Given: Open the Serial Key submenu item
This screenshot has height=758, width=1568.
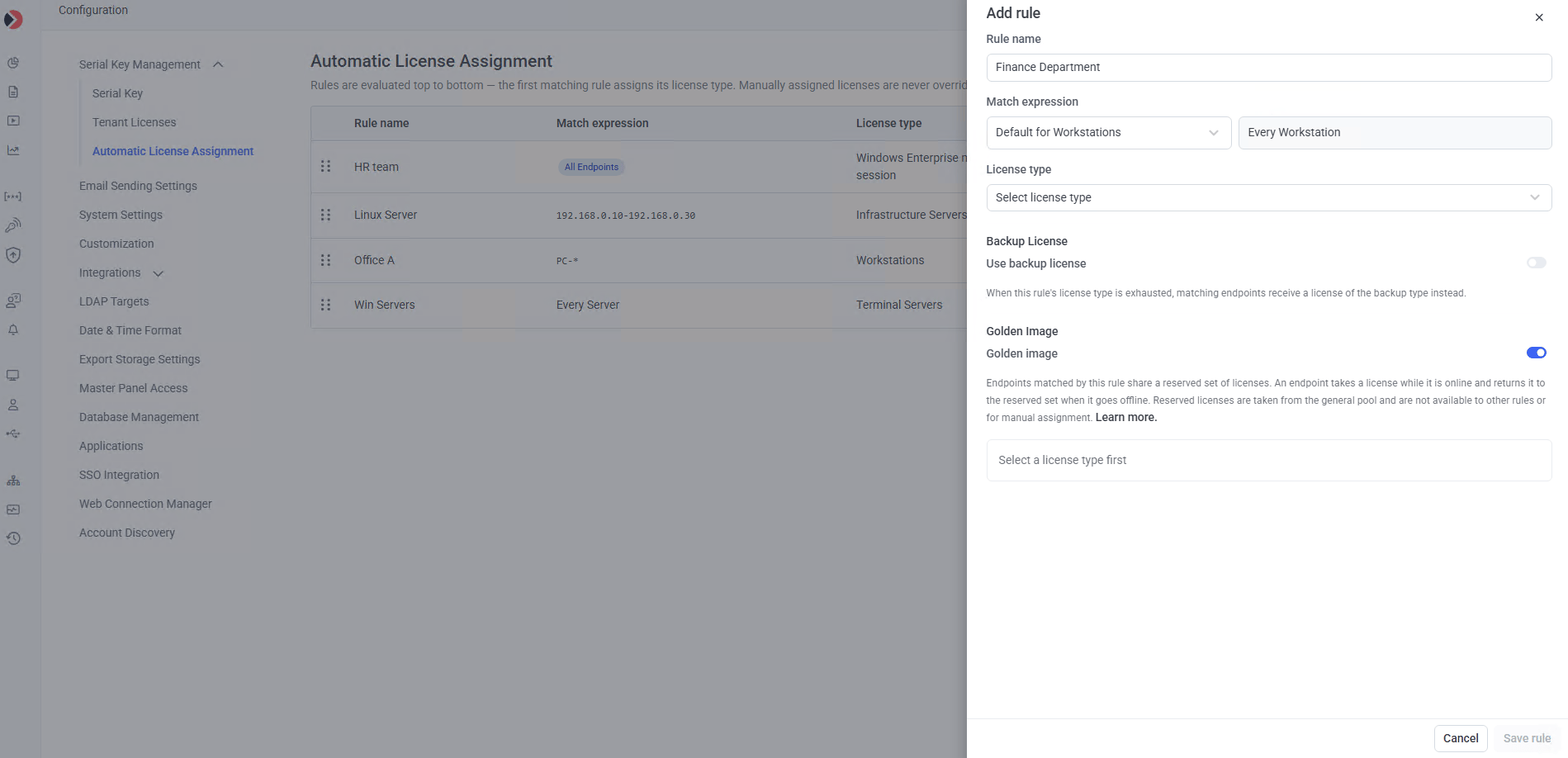Looking at the screenshot, I should click(x=117, y=93).
